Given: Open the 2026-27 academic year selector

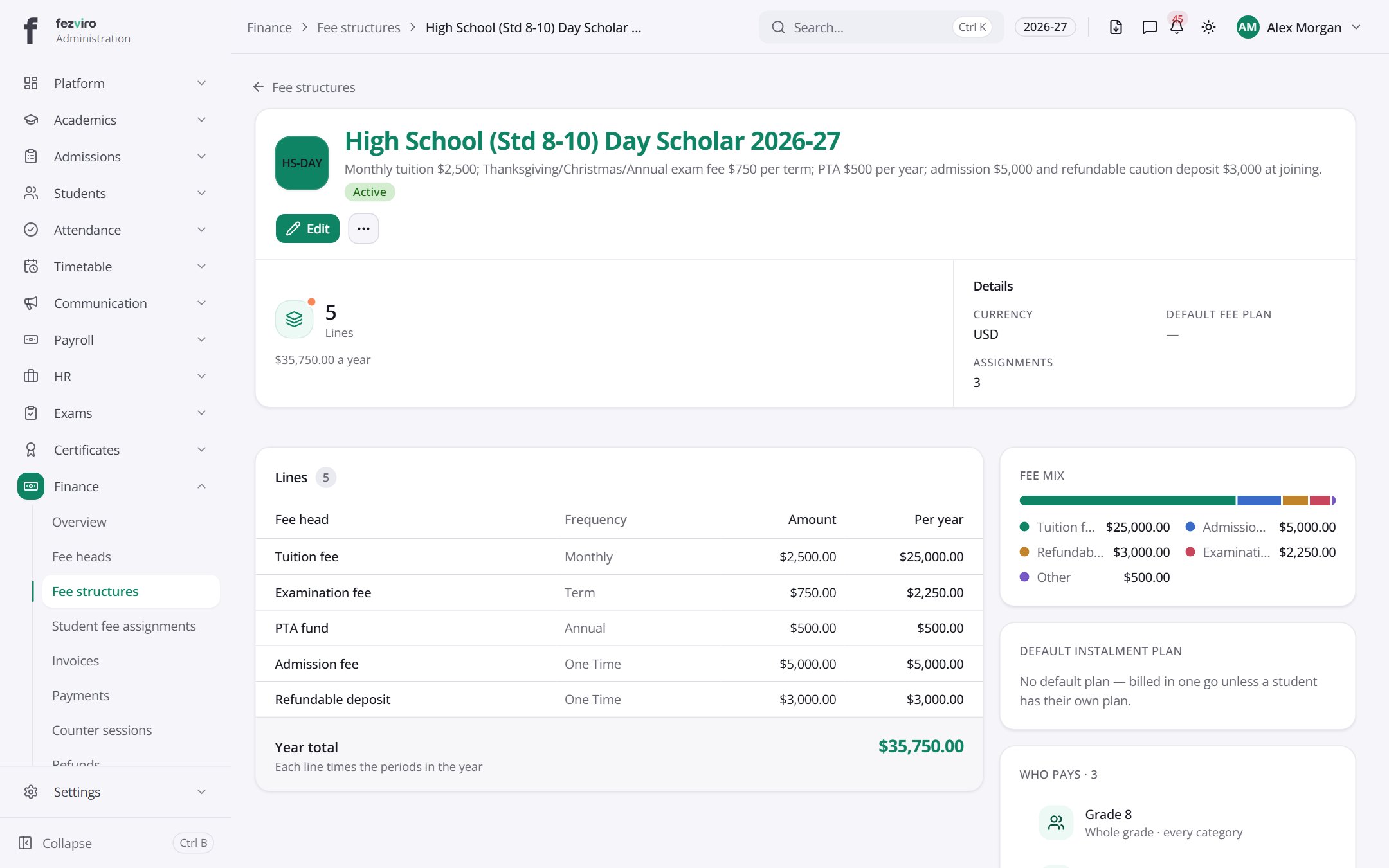Looking at the screenshot, I should [1045, 27].
